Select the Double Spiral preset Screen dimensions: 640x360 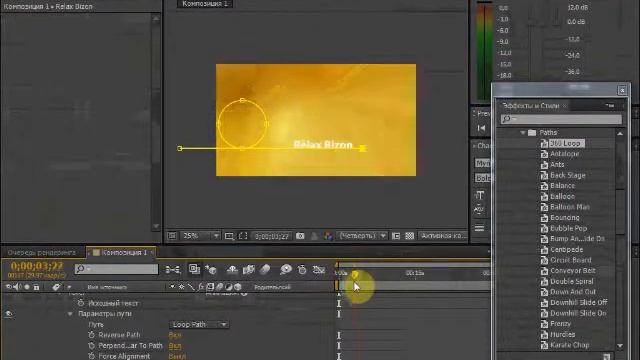[571, 281]
